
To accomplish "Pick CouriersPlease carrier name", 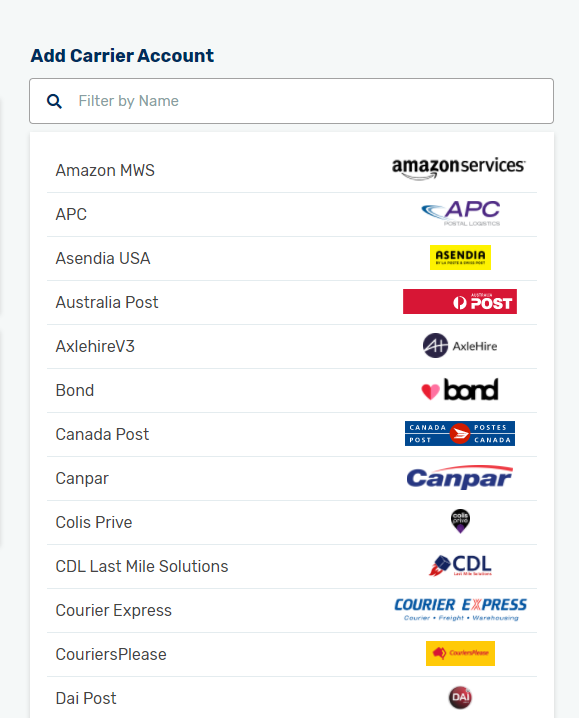I will point(111,654).
